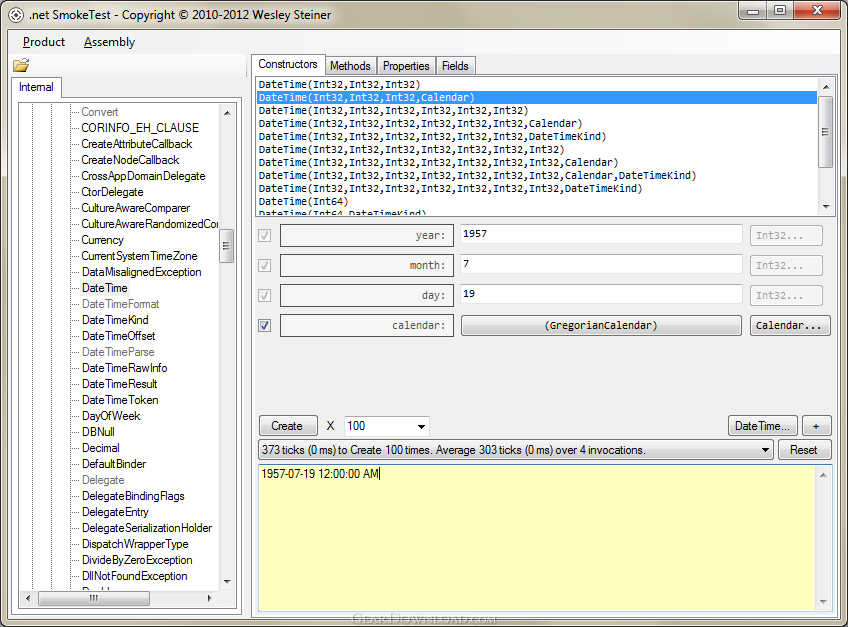Viewport: 848px width, 627px height.
Task: Select DllNotFoundException in the type tree
Action: pyautogui.click(x=135, y=576)
